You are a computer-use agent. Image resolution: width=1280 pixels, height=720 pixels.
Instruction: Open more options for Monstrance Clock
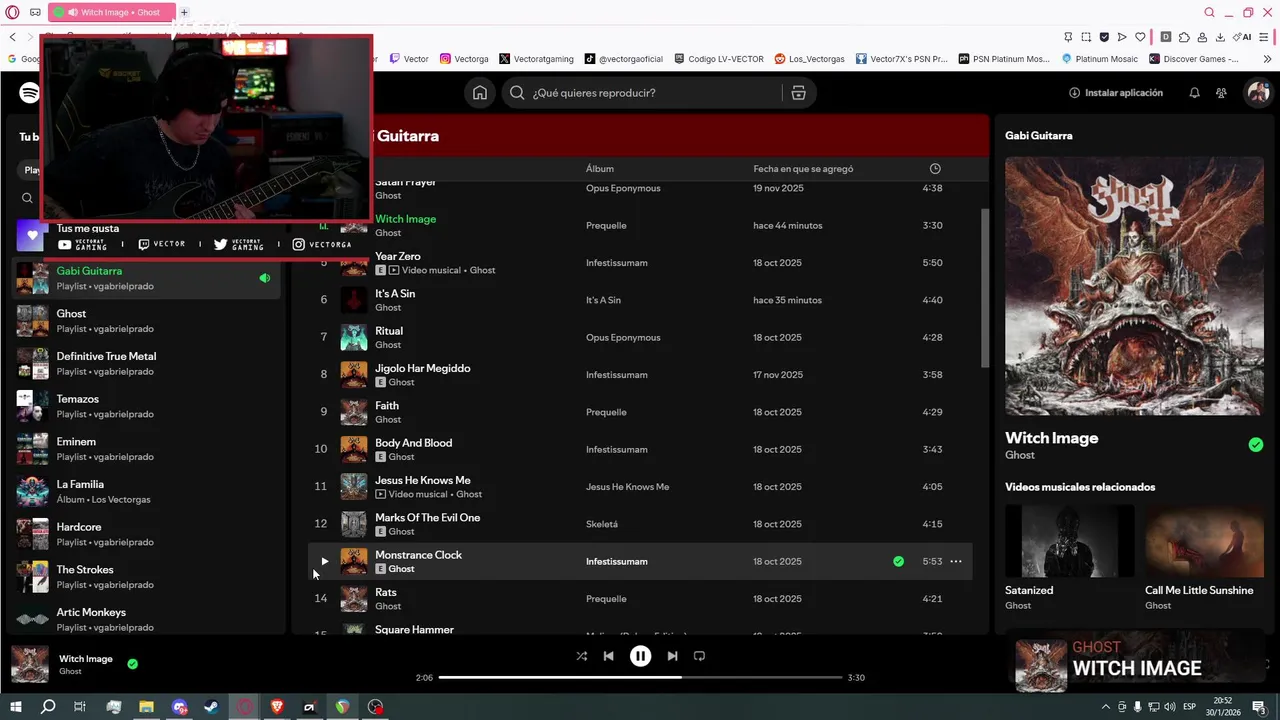pyautogui.click(x=956, y=562)
